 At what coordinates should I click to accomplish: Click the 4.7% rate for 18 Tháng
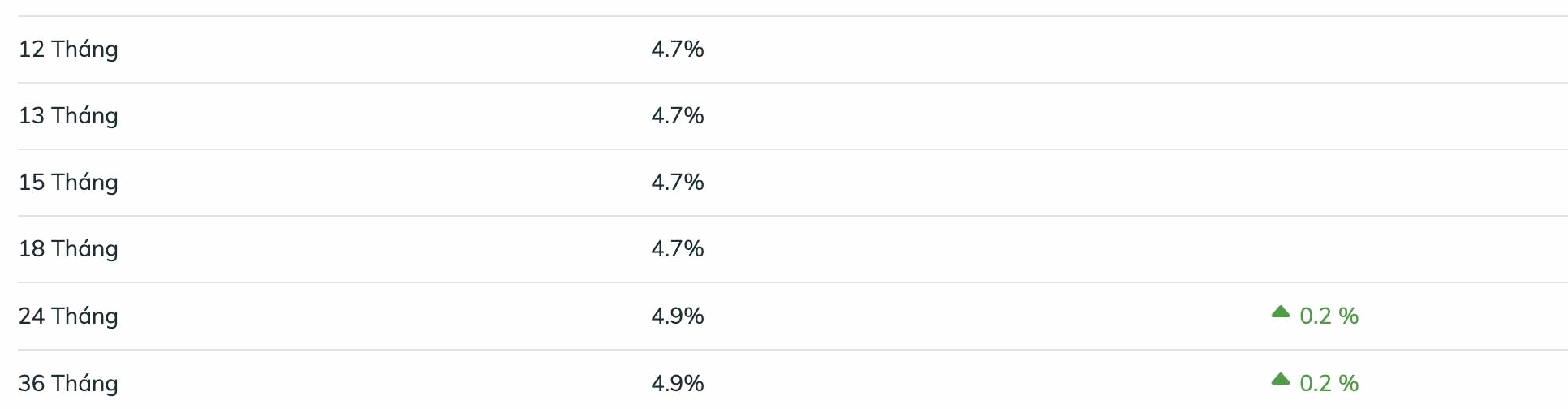pos(677,249)
